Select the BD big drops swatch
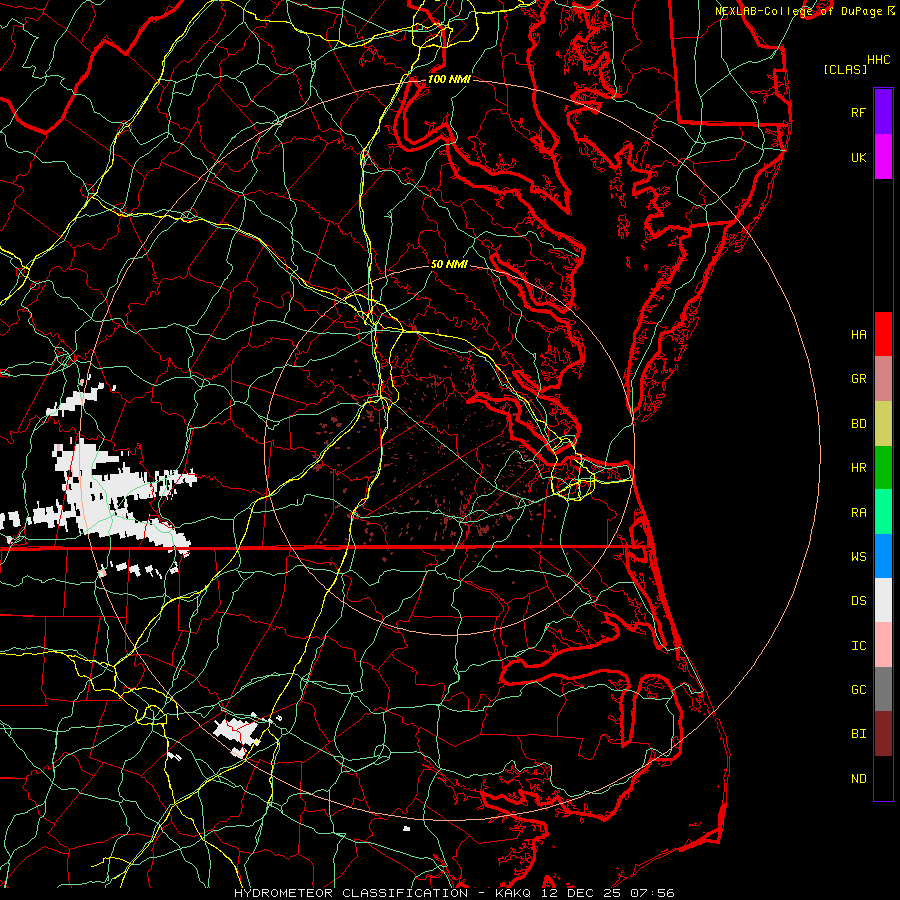Viewport: 900px width, 900px height. point(883,423)
